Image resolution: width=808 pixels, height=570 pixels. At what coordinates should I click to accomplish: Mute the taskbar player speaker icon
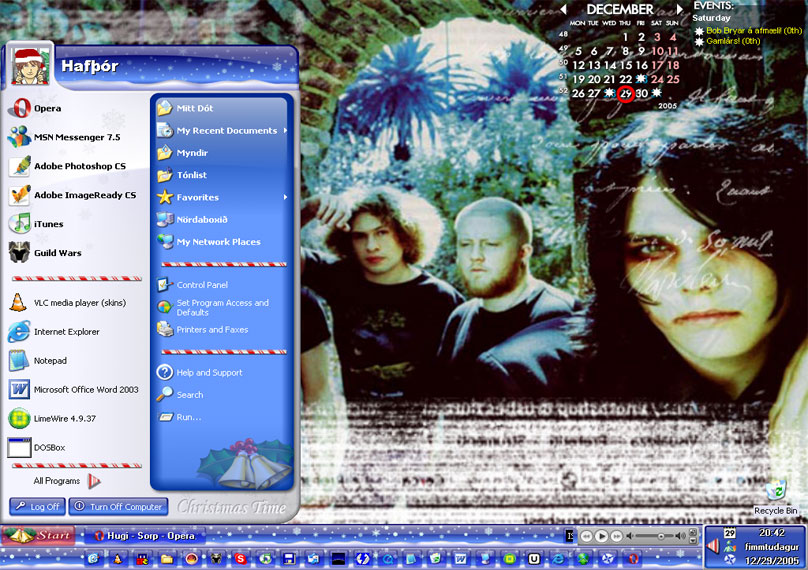click(630, 536)
